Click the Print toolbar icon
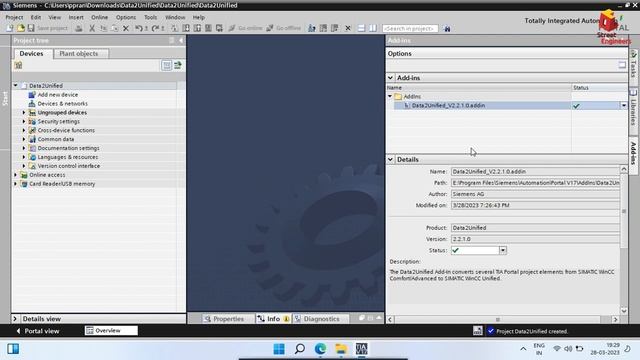The image size is (640, 360). (79, 28)
